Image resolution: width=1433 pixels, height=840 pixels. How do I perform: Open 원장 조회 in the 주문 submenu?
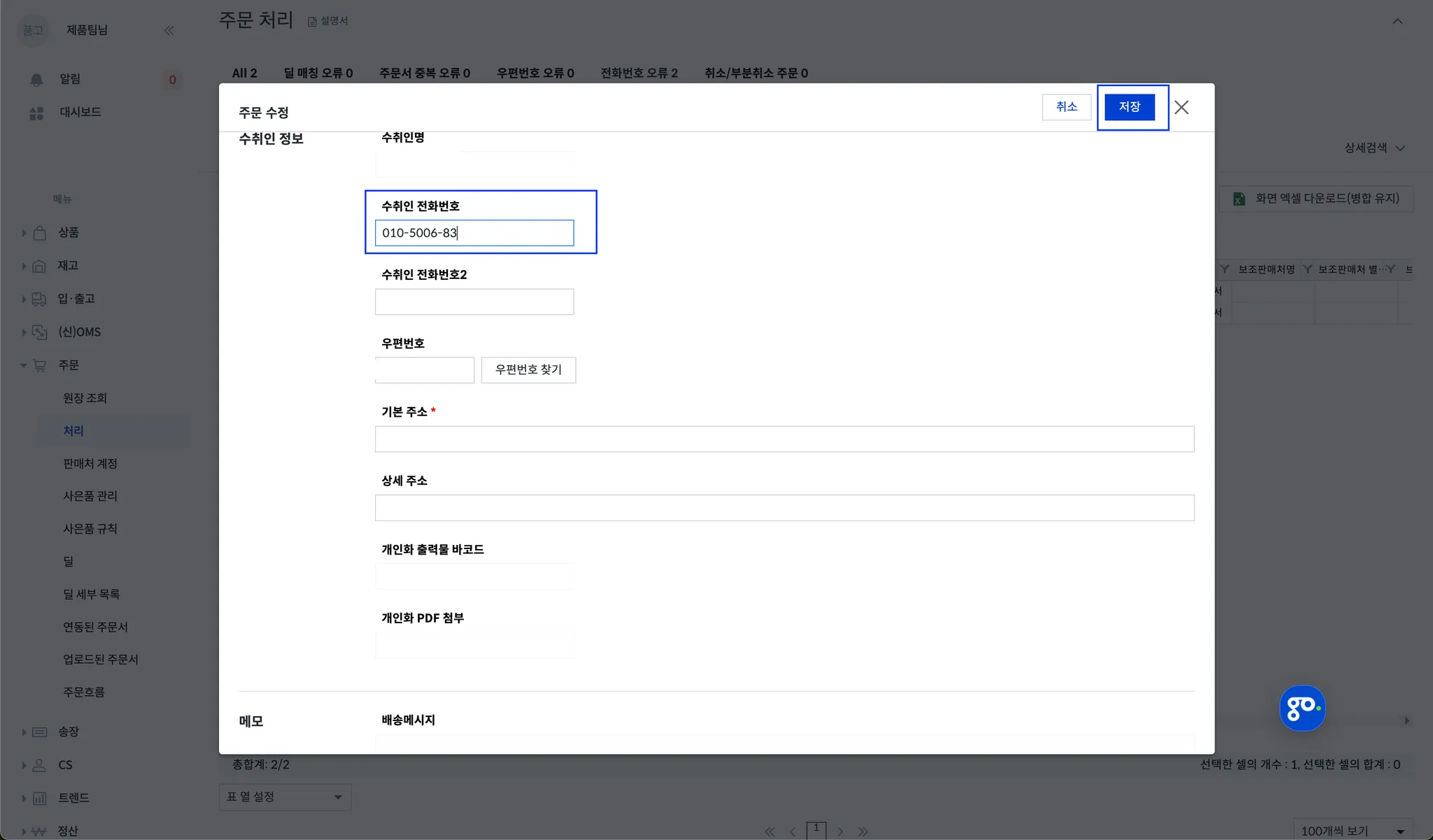85,398
